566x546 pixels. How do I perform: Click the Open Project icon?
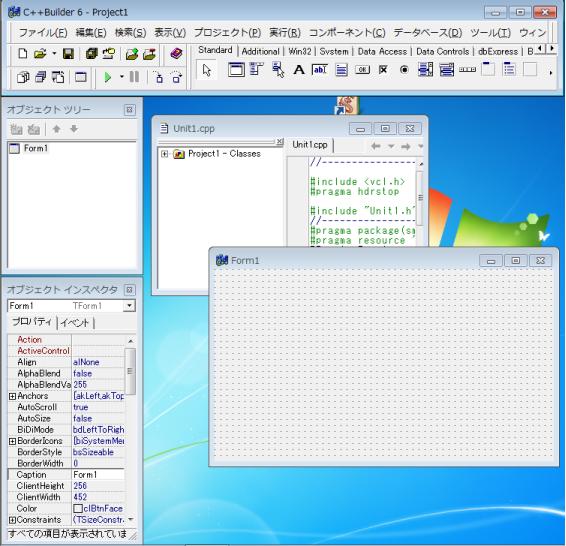click(x=109, y=54)
